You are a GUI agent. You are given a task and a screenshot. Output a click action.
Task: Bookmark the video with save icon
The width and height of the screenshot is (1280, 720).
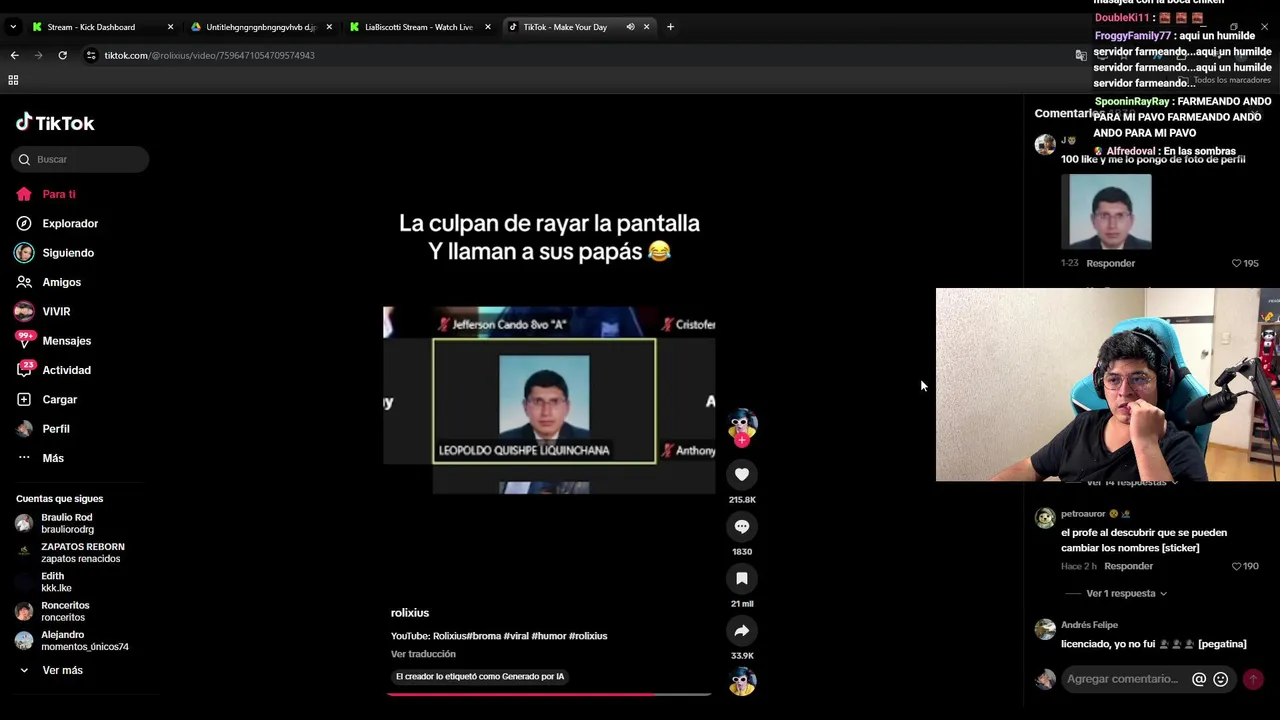point(742,579)
